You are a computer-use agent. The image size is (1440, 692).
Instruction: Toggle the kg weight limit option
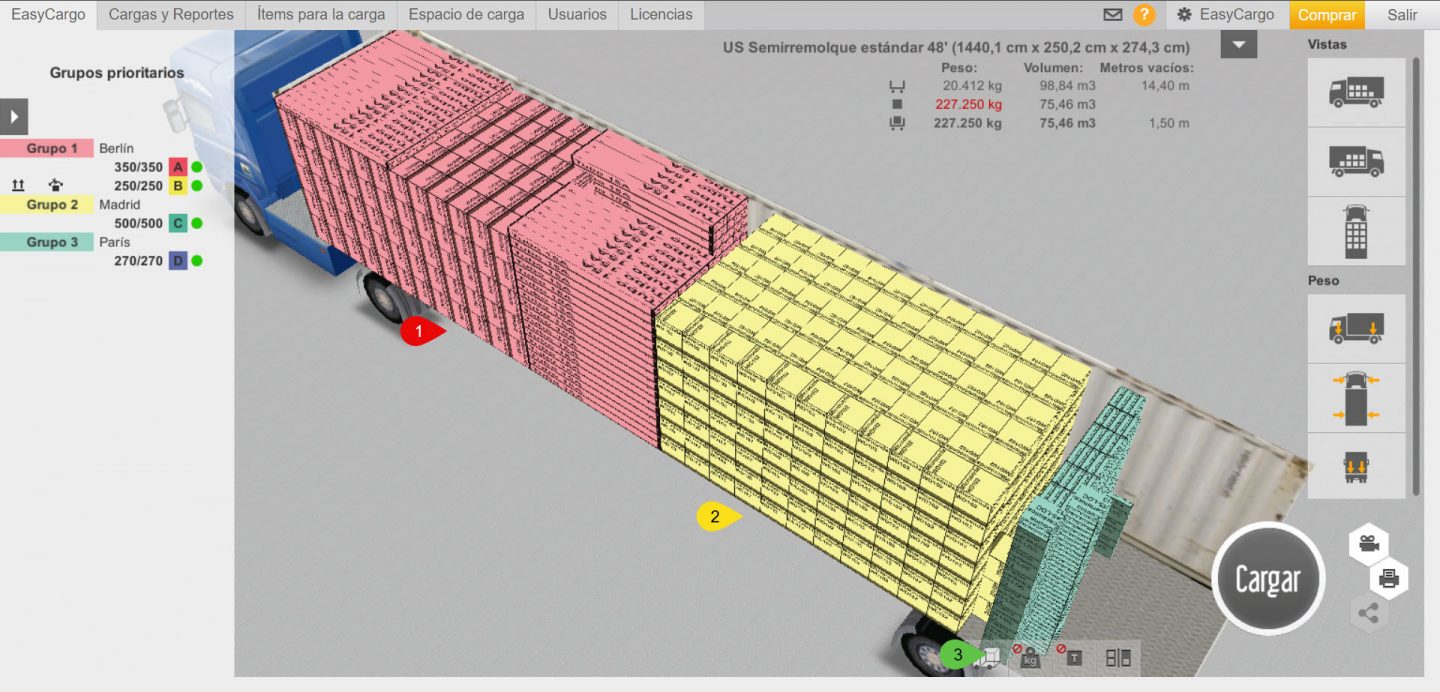1029,657
